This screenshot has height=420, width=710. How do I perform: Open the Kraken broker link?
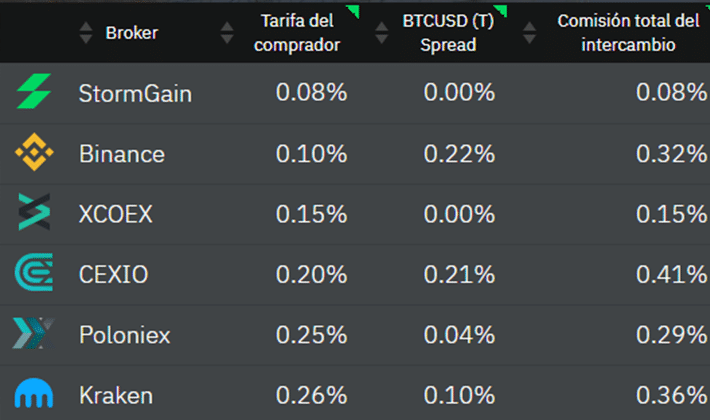coord(116,395)
